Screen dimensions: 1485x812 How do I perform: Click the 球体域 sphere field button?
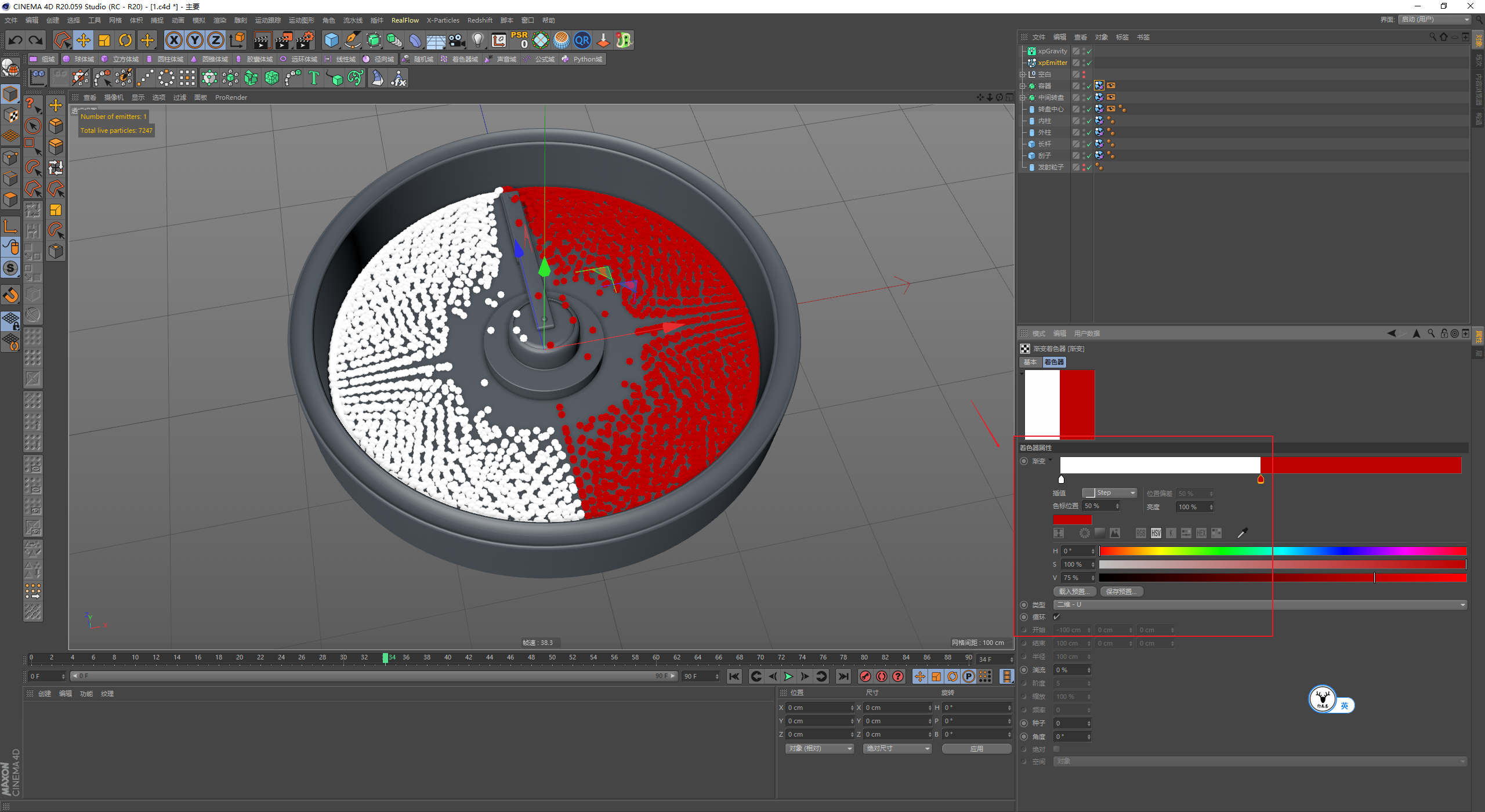point(78,59)
